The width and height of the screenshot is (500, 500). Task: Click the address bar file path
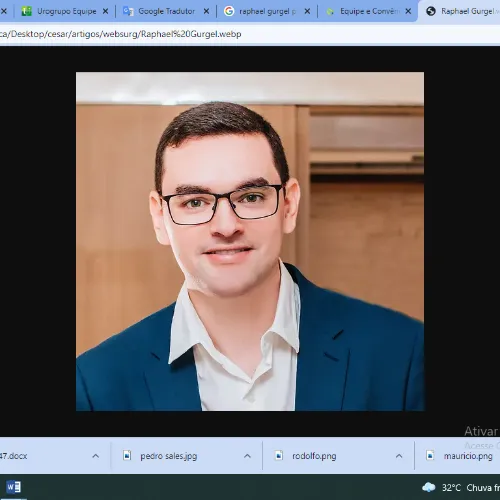pyautogui.click(x=120, y=34)
